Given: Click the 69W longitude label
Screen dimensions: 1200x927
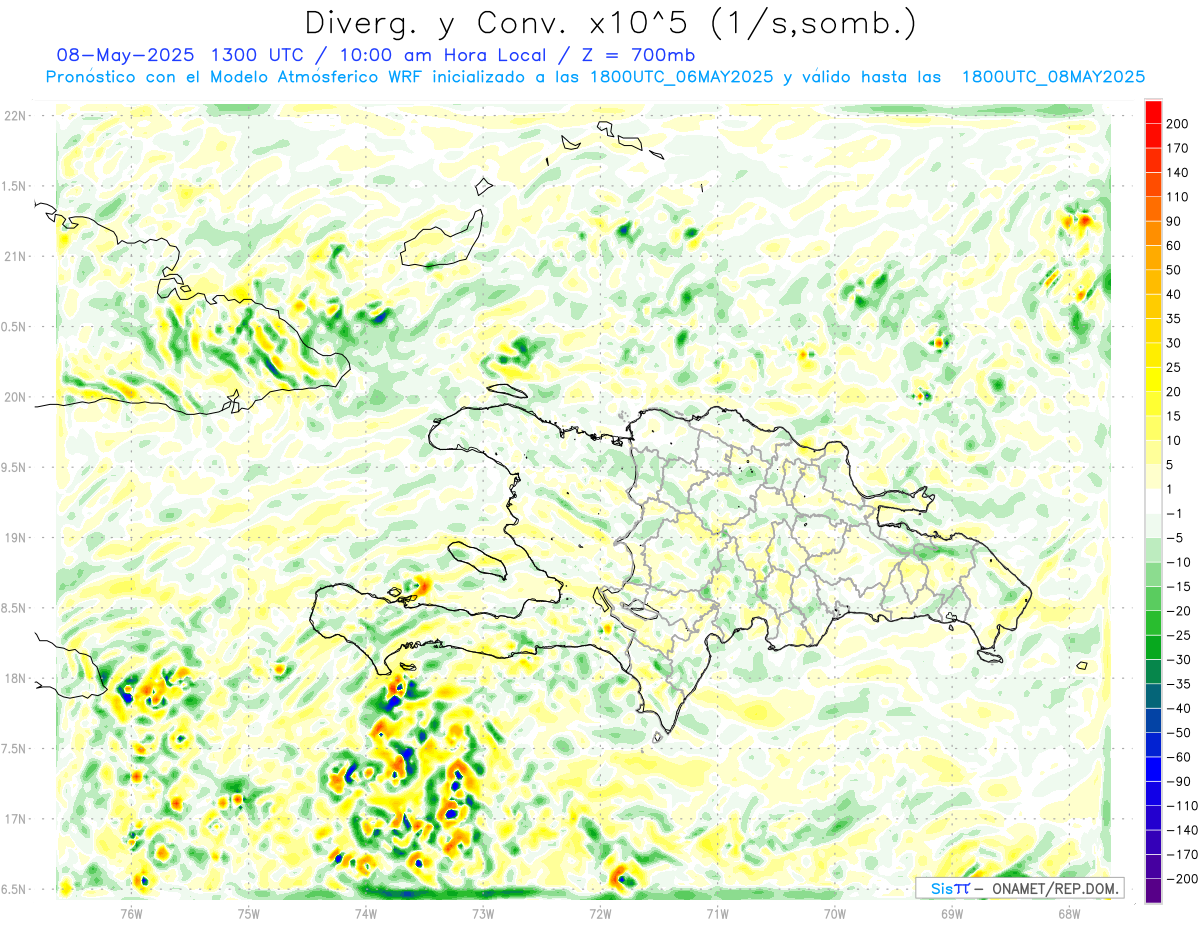Looking at the screenshot, I should click(952, 913).
